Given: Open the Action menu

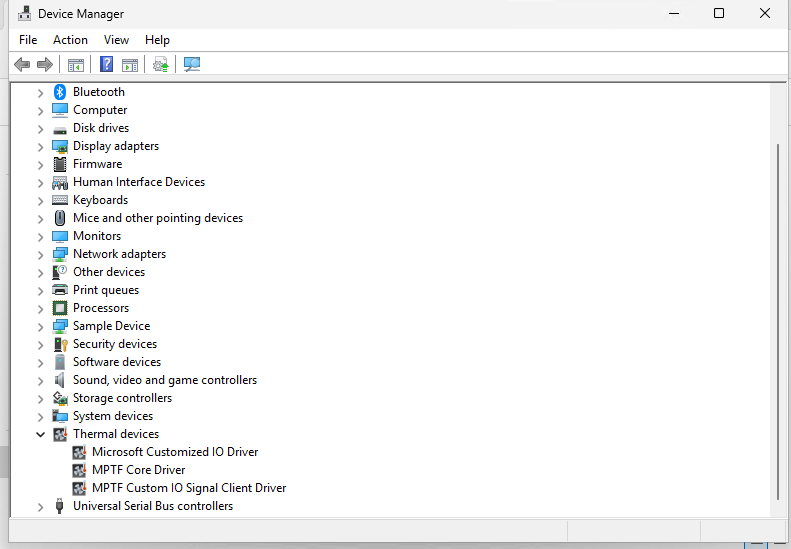Looking at the screenshot, I should [x=70, y=40].
